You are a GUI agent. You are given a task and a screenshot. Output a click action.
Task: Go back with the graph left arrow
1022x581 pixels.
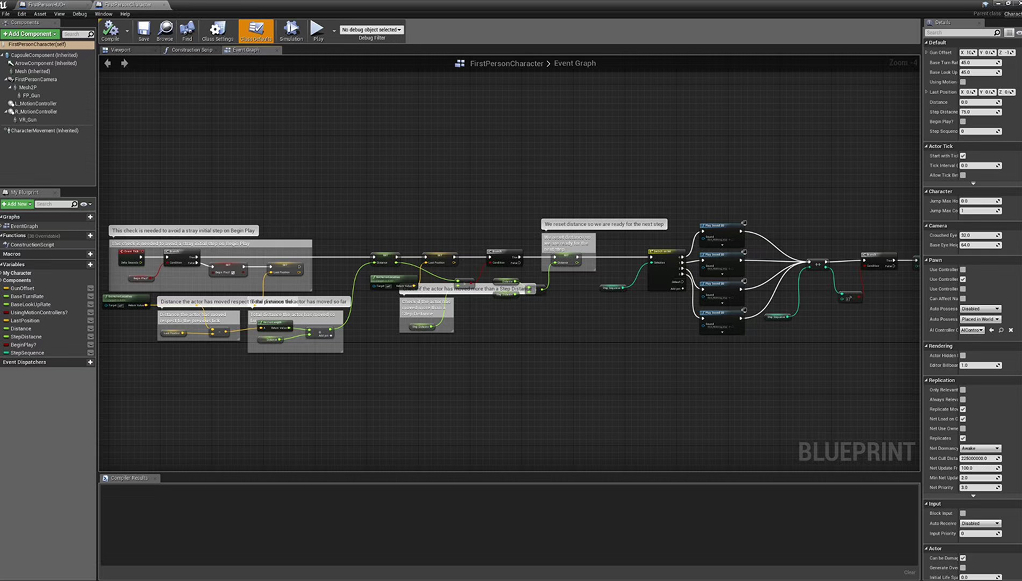pos(108,63)
